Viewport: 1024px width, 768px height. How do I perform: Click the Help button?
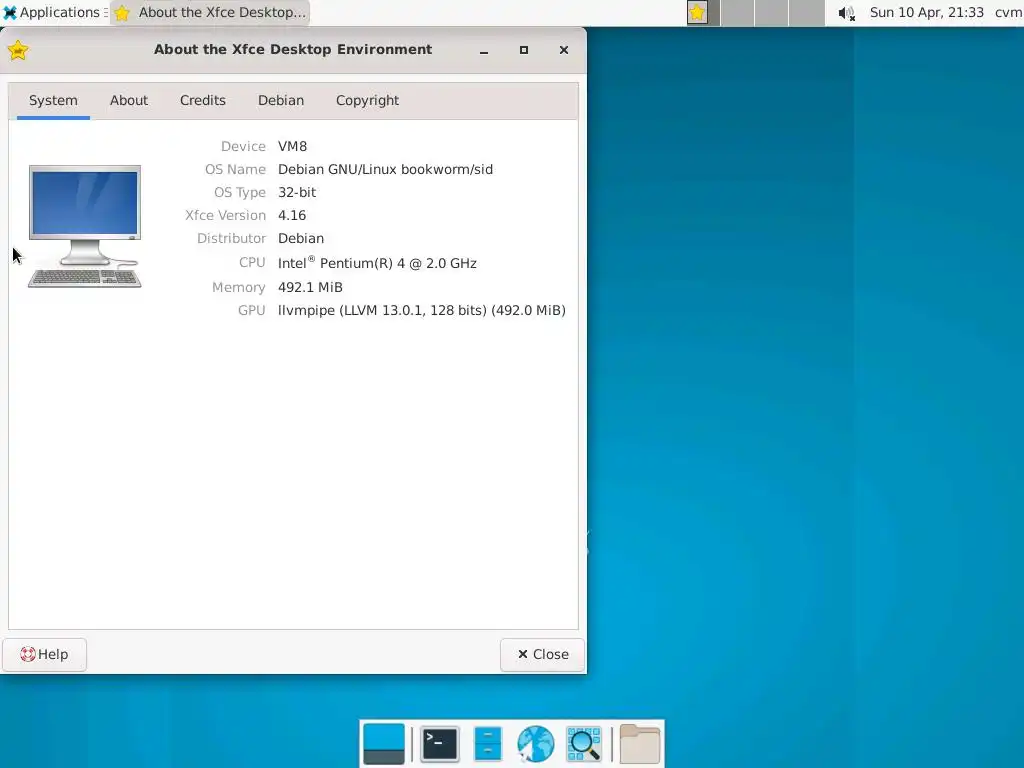tap(44, 654)
